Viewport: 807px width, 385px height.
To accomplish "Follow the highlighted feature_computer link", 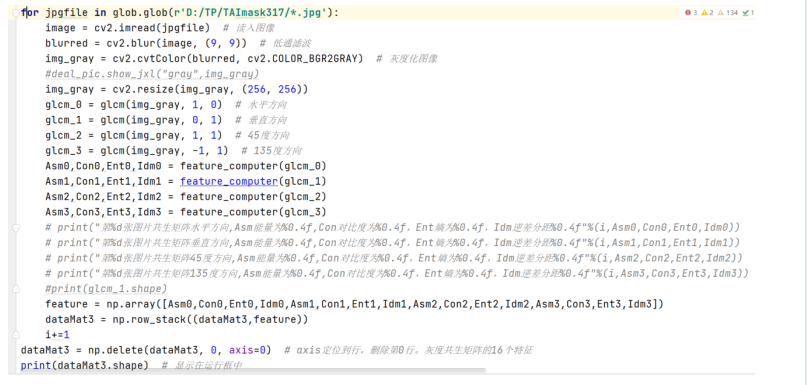I will pyautogui.click(x=229, y=182).
